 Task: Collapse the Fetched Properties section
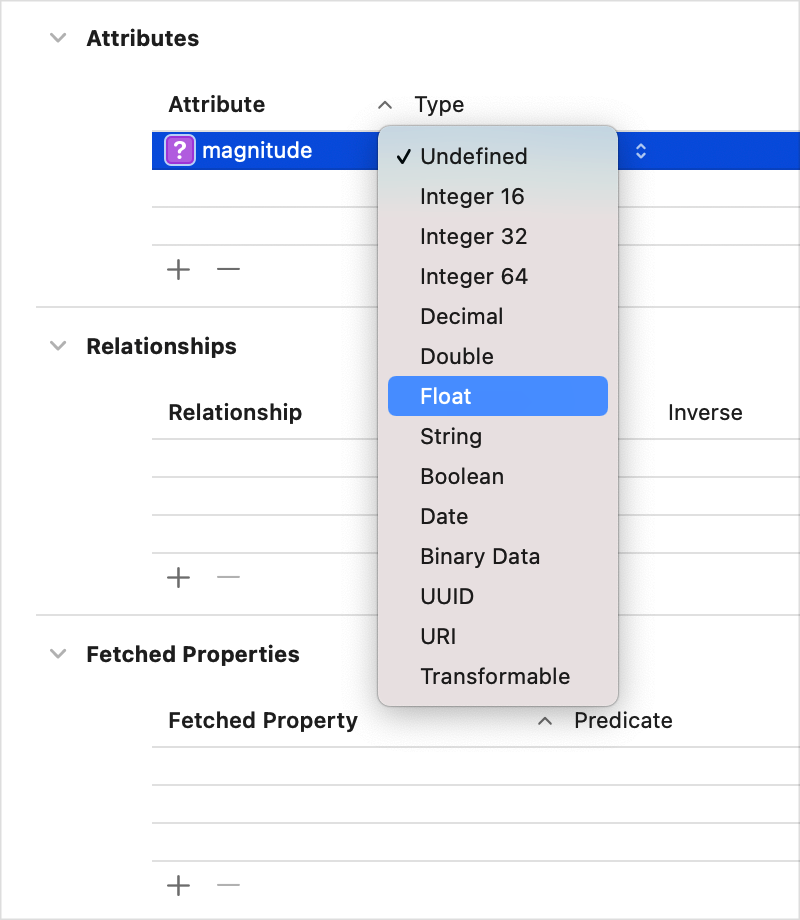coord(57,654)
